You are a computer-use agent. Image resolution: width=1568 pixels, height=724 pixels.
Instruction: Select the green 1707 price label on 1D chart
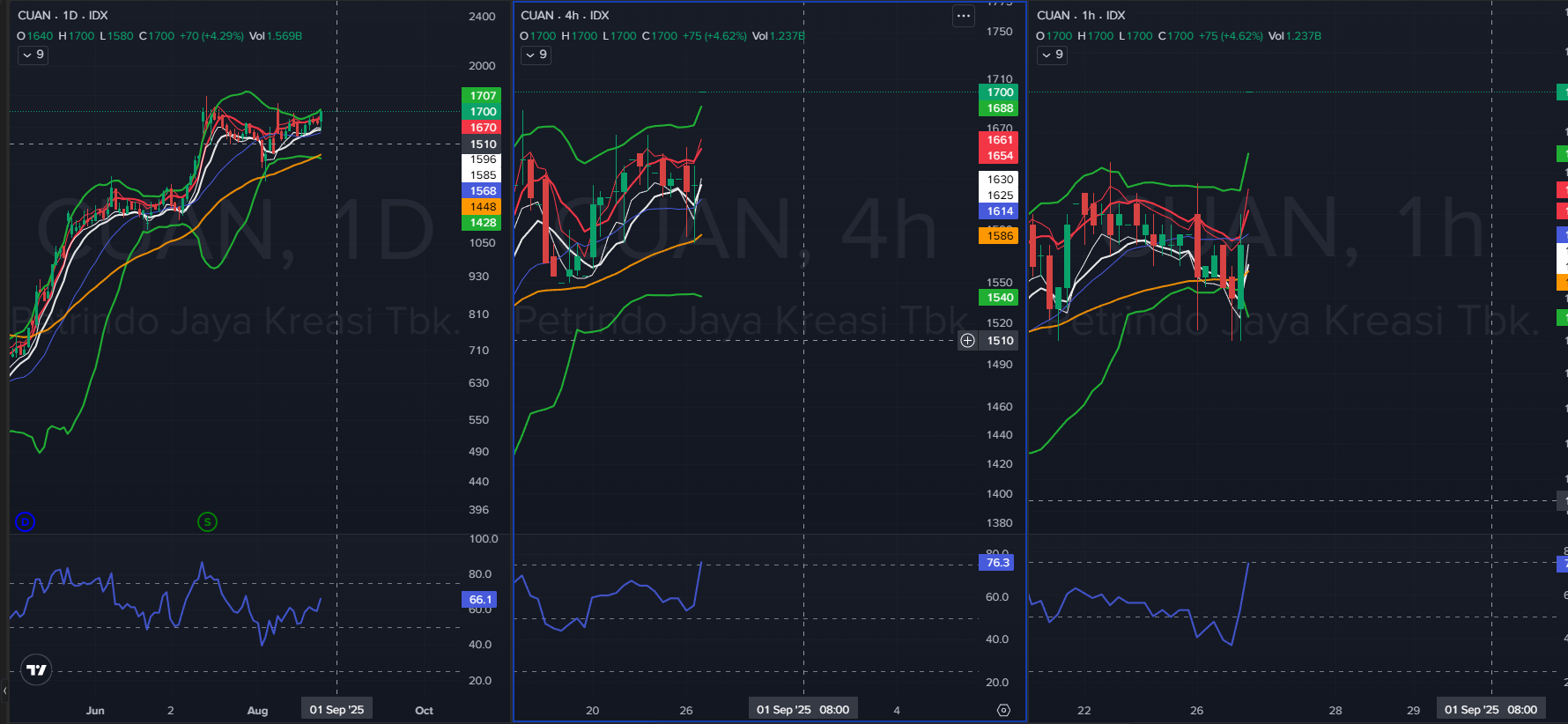(x=482, y=95)
